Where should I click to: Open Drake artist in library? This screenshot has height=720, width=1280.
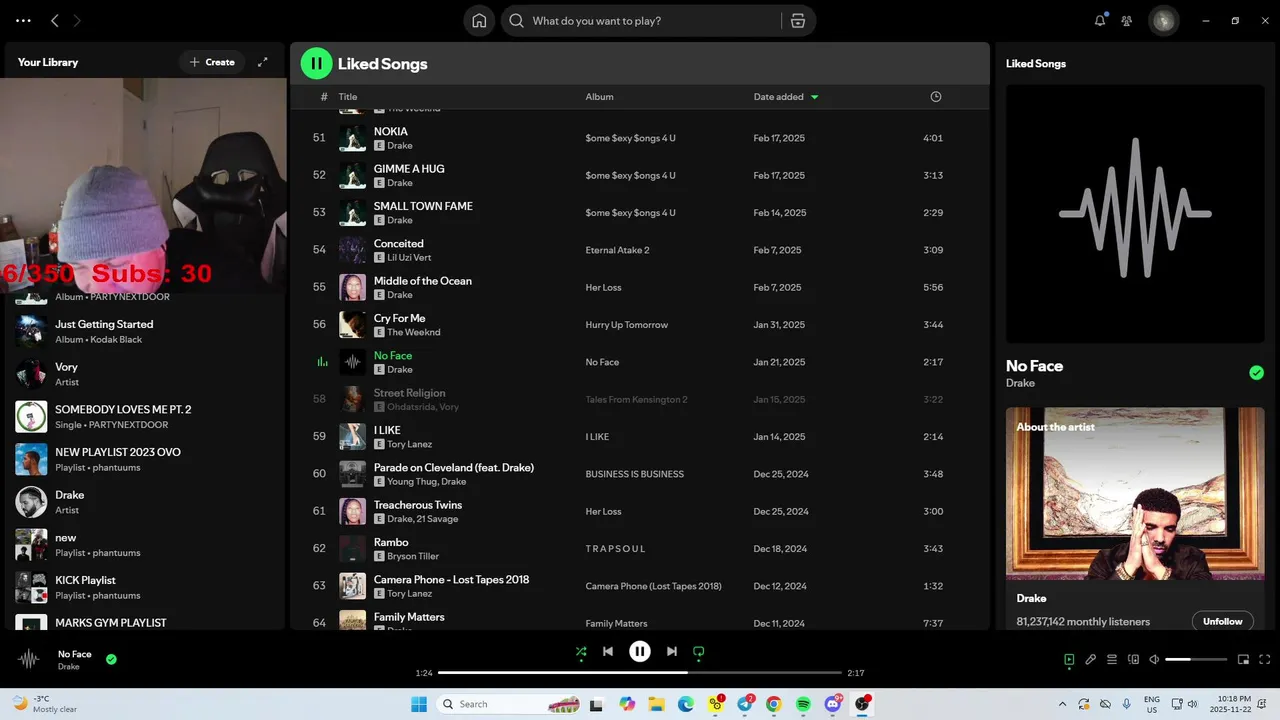point(144,502)
